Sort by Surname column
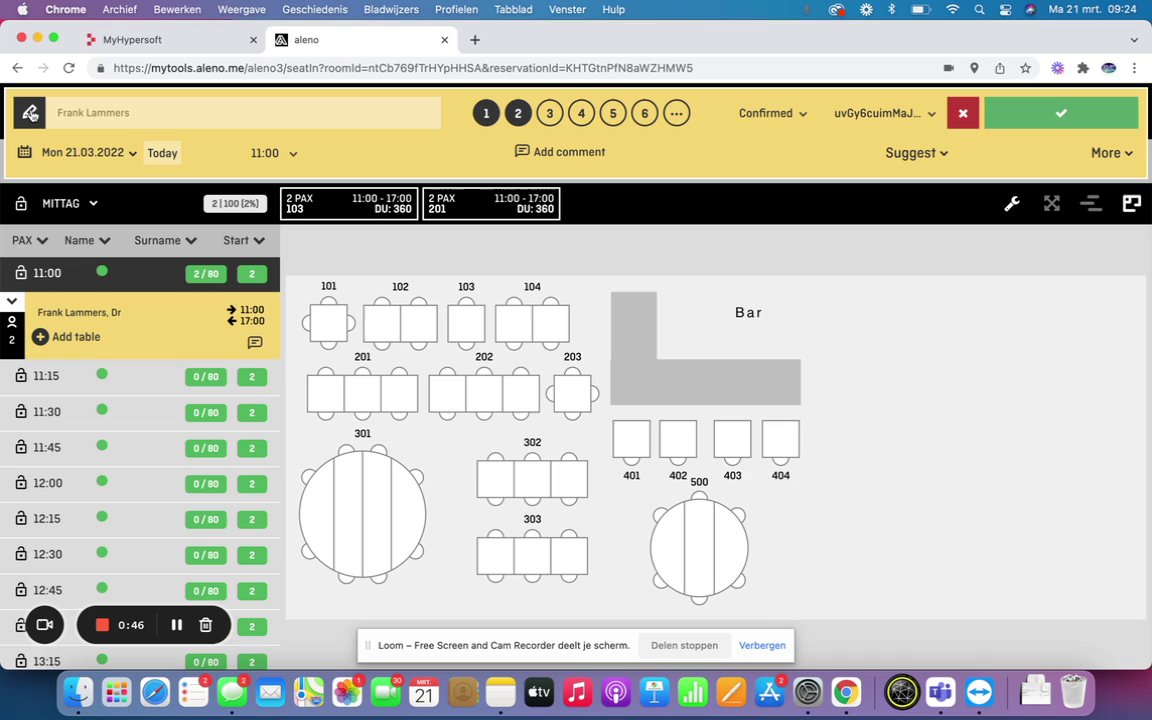The width and height of the screenshot is (1152, 720). pos(165,240)
